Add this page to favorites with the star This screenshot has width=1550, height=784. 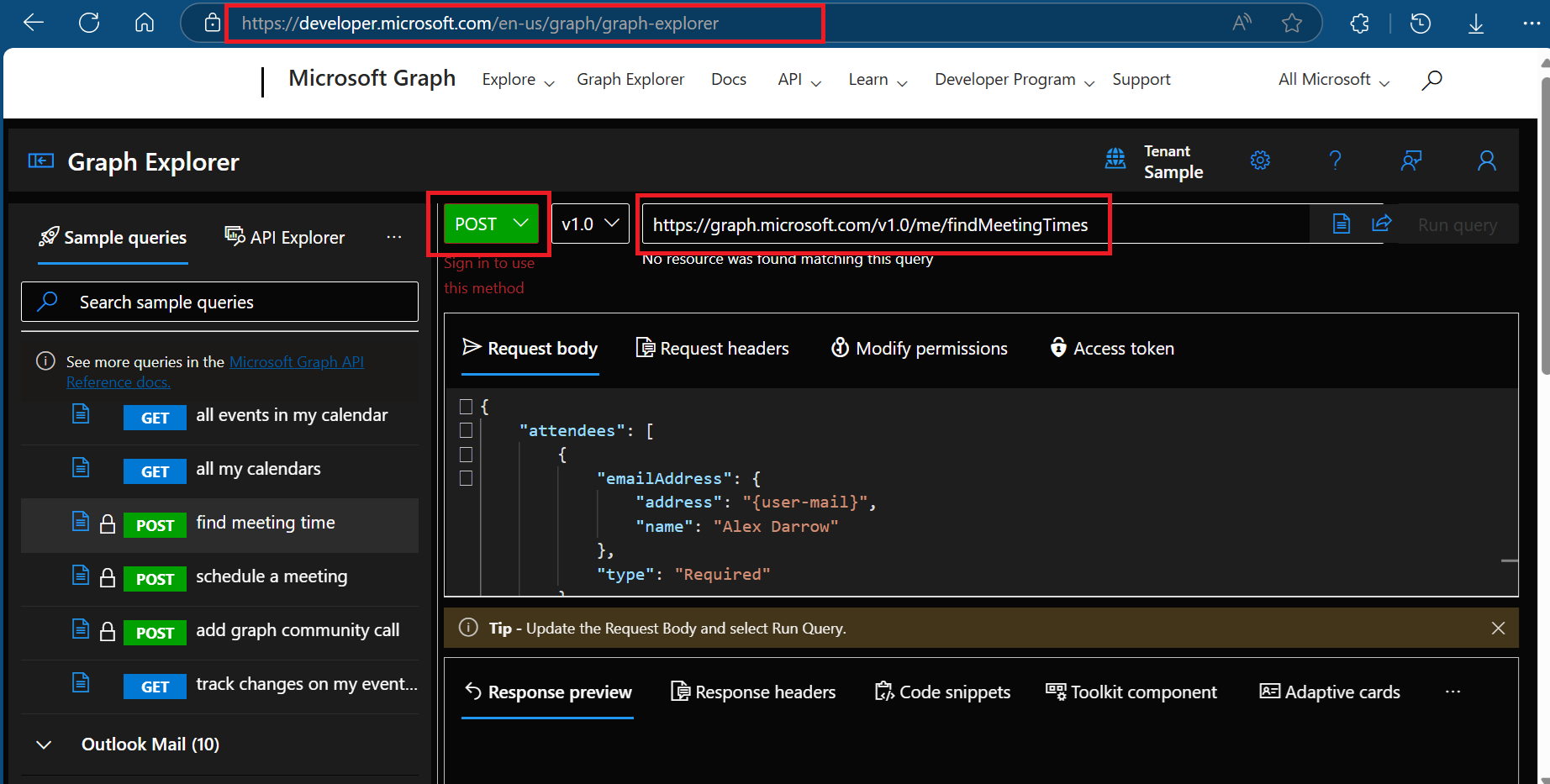point(1292,23)
